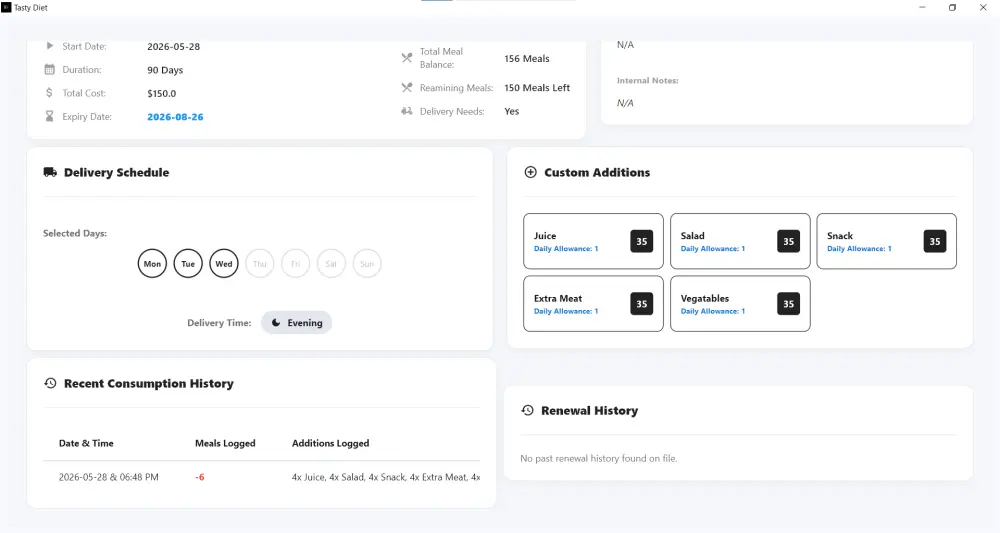Toggle the Wed delivery day circle

pos(224,263)
